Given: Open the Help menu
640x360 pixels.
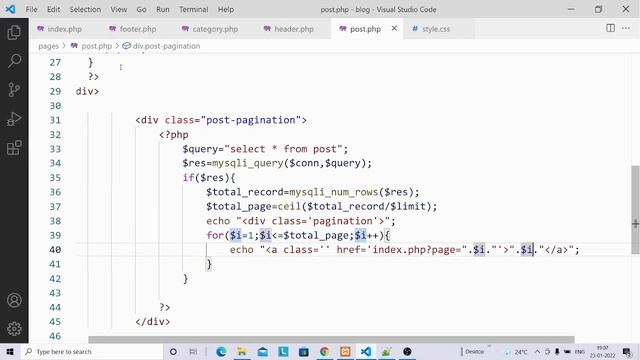Looking at the screenshot, I should tap(226, 9).
